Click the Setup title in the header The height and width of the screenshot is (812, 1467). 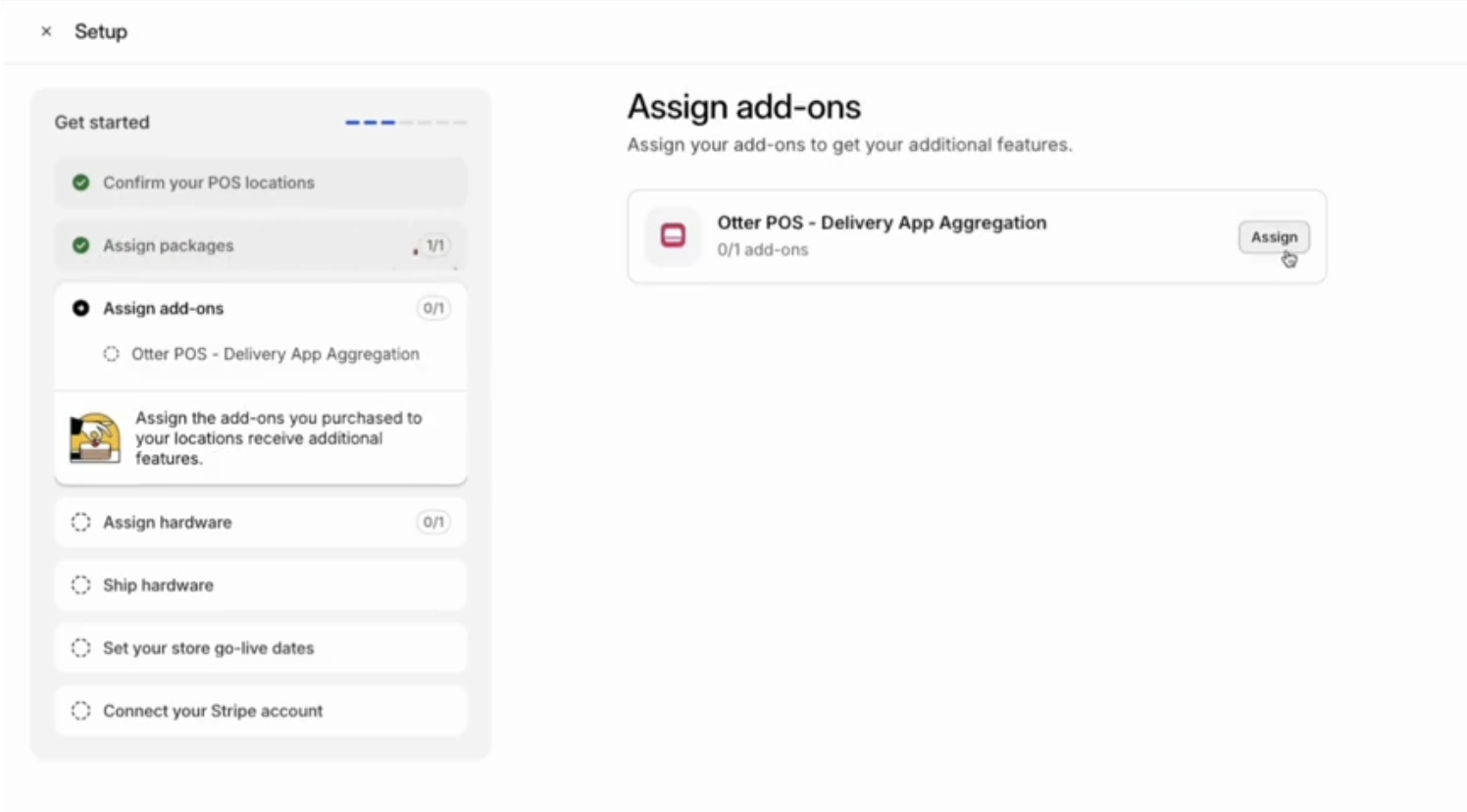(101, 31)
